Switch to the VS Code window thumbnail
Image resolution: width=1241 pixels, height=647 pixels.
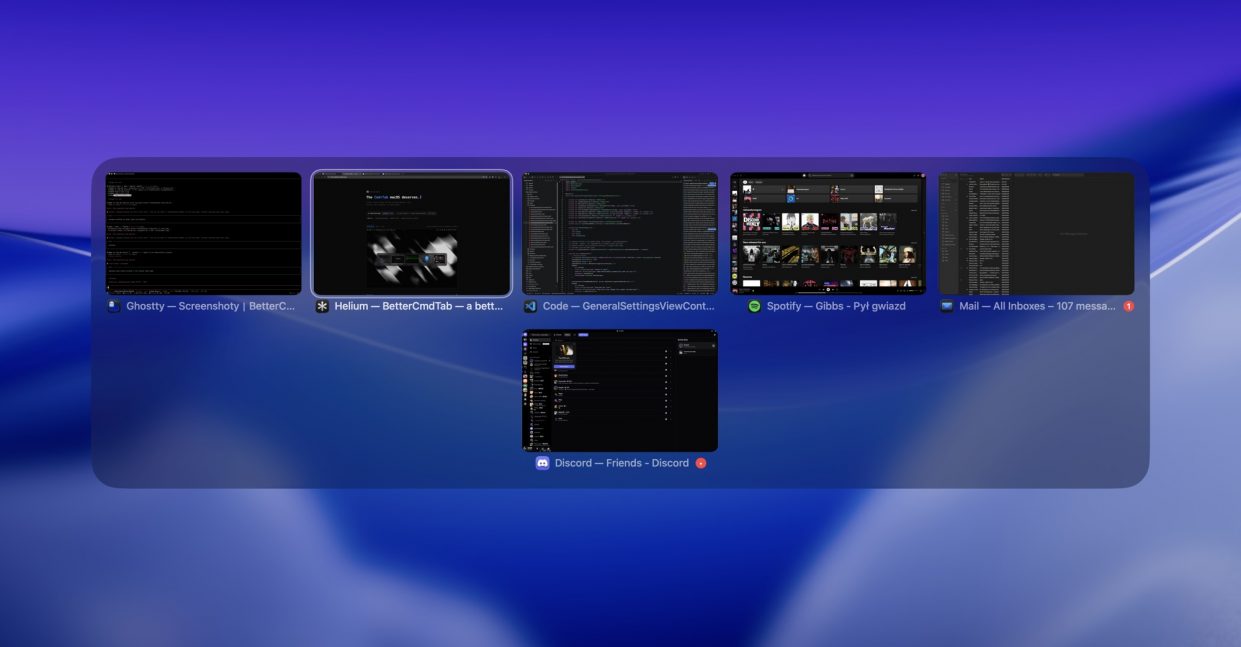(x=620, y=234)
